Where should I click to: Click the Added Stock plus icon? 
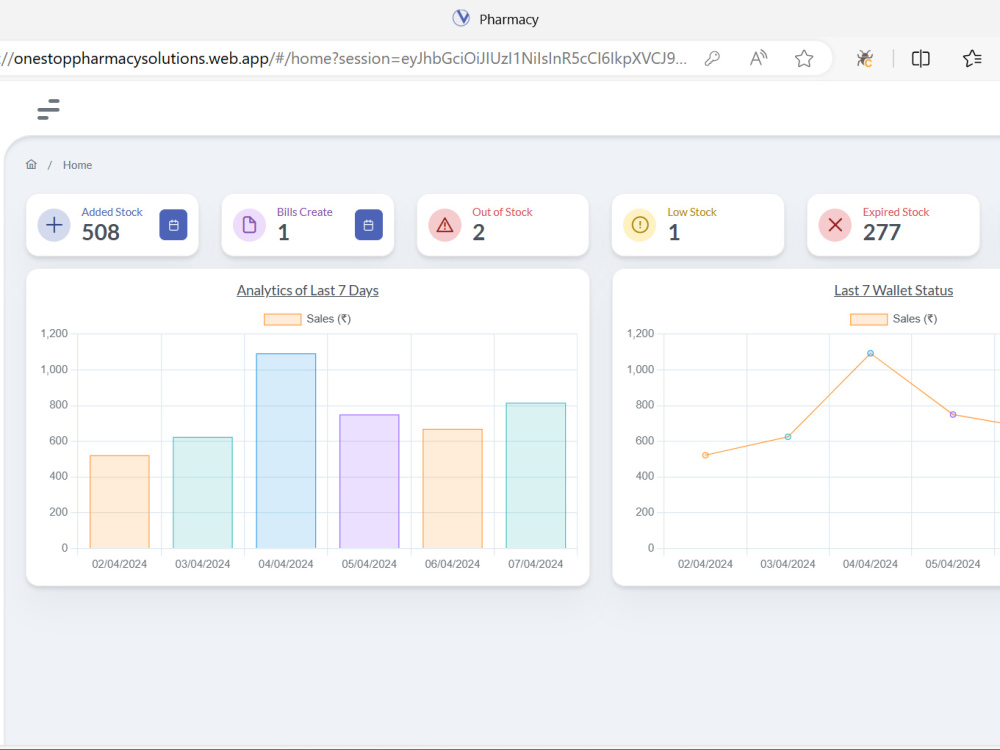tap(54, 225)
